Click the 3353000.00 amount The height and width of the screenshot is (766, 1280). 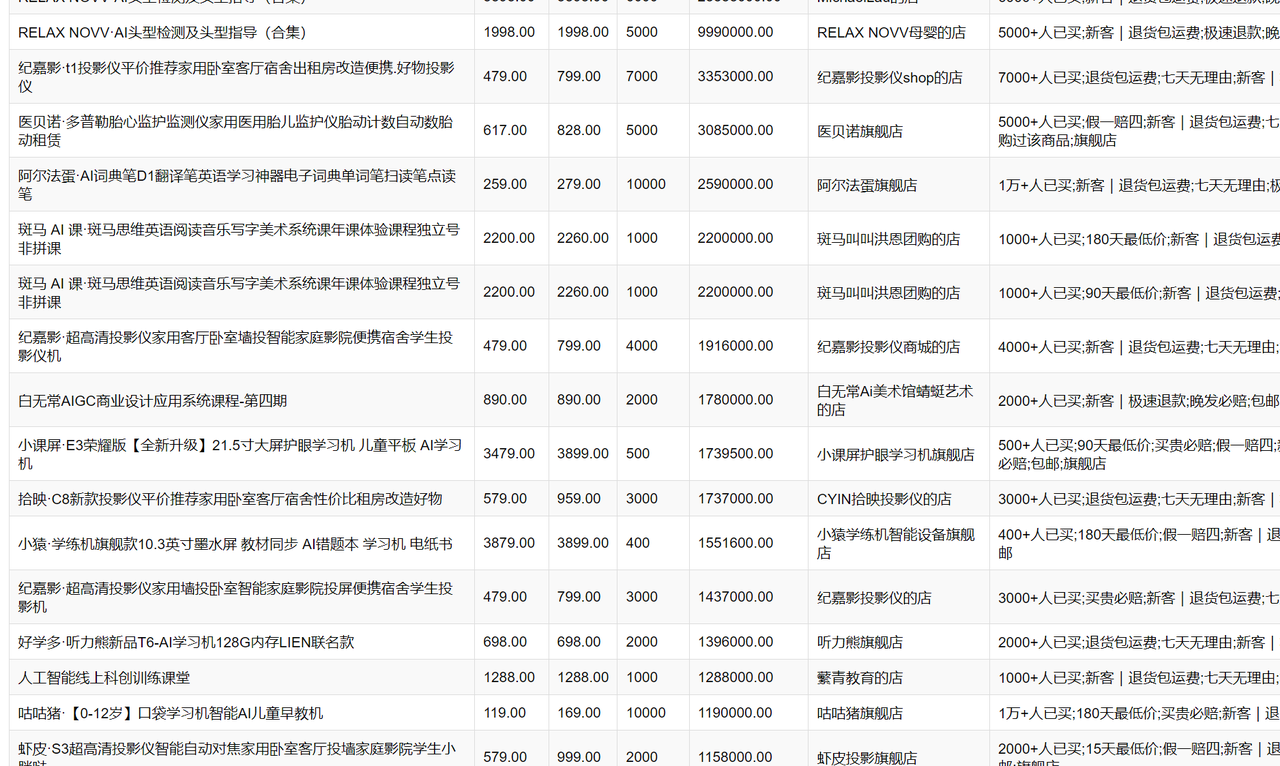pyautogui.click(x=735, y=76)
